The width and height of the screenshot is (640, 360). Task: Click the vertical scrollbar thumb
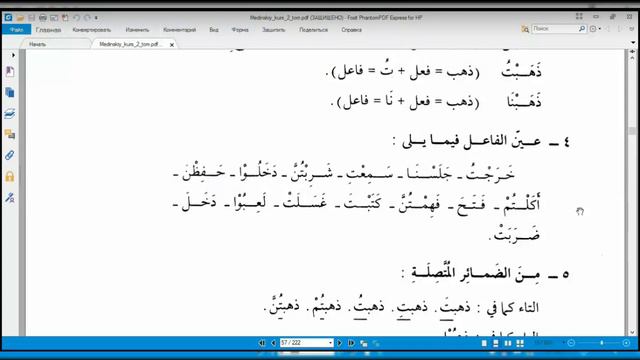tap(633, 131)
